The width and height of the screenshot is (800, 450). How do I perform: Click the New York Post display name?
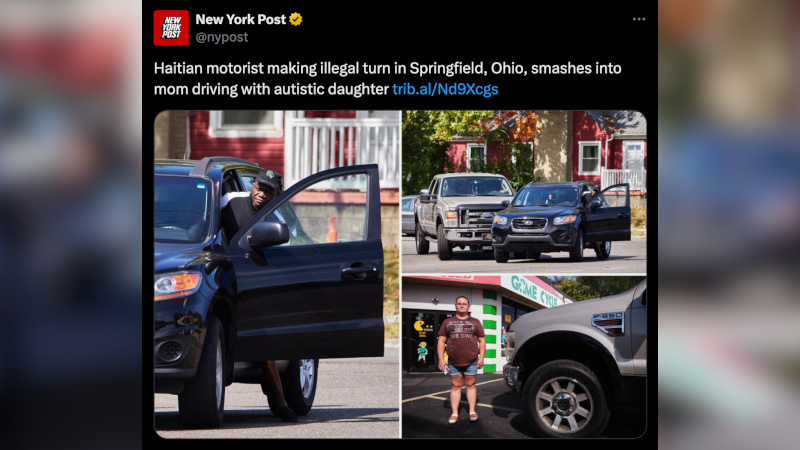241,19
